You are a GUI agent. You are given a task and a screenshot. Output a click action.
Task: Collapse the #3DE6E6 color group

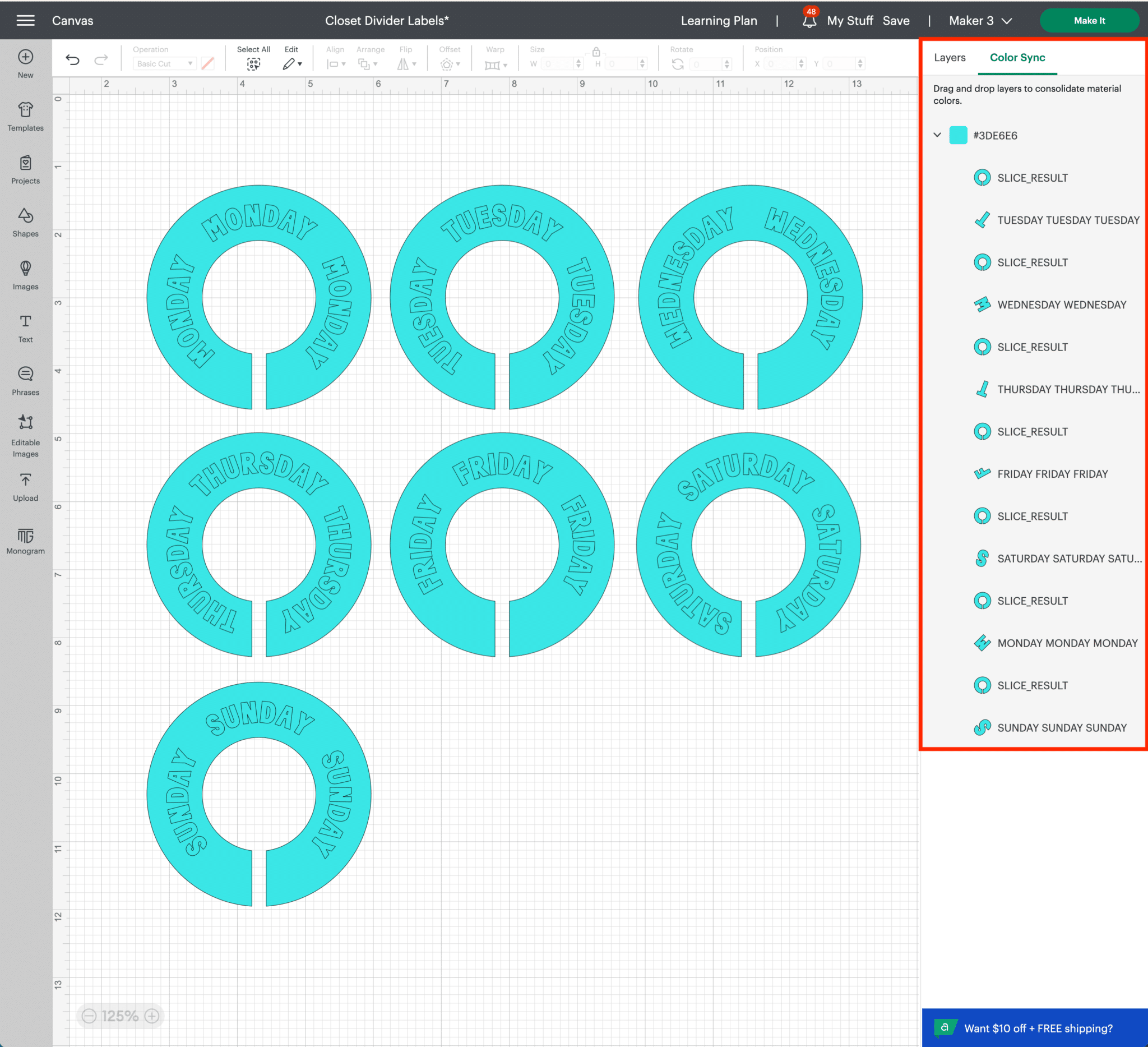tap(937, 135)
